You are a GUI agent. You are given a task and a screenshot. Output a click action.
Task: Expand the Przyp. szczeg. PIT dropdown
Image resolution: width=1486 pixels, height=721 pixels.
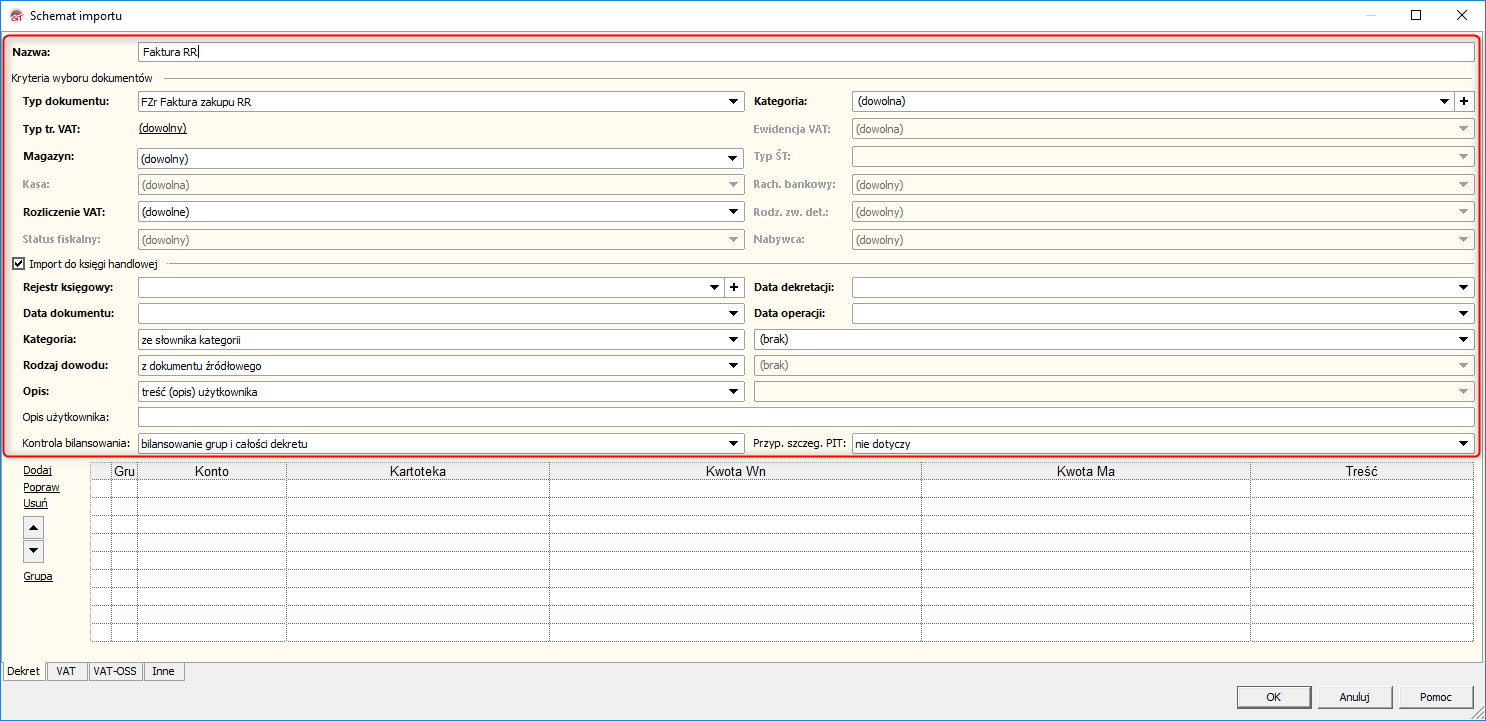(1465, 443)
